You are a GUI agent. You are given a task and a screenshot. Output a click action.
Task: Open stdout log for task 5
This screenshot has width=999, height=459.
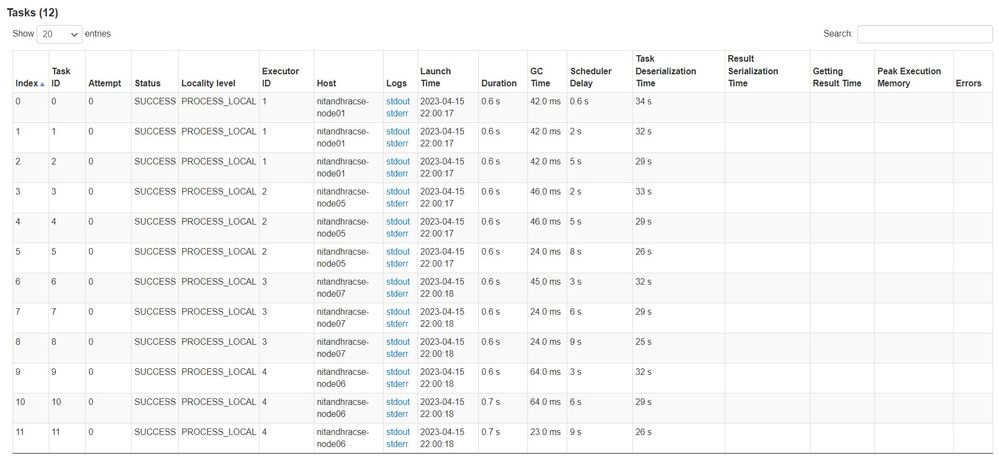coord(397,252)
